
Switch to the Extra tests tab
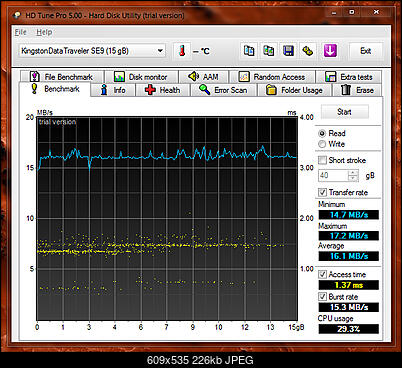349,77
